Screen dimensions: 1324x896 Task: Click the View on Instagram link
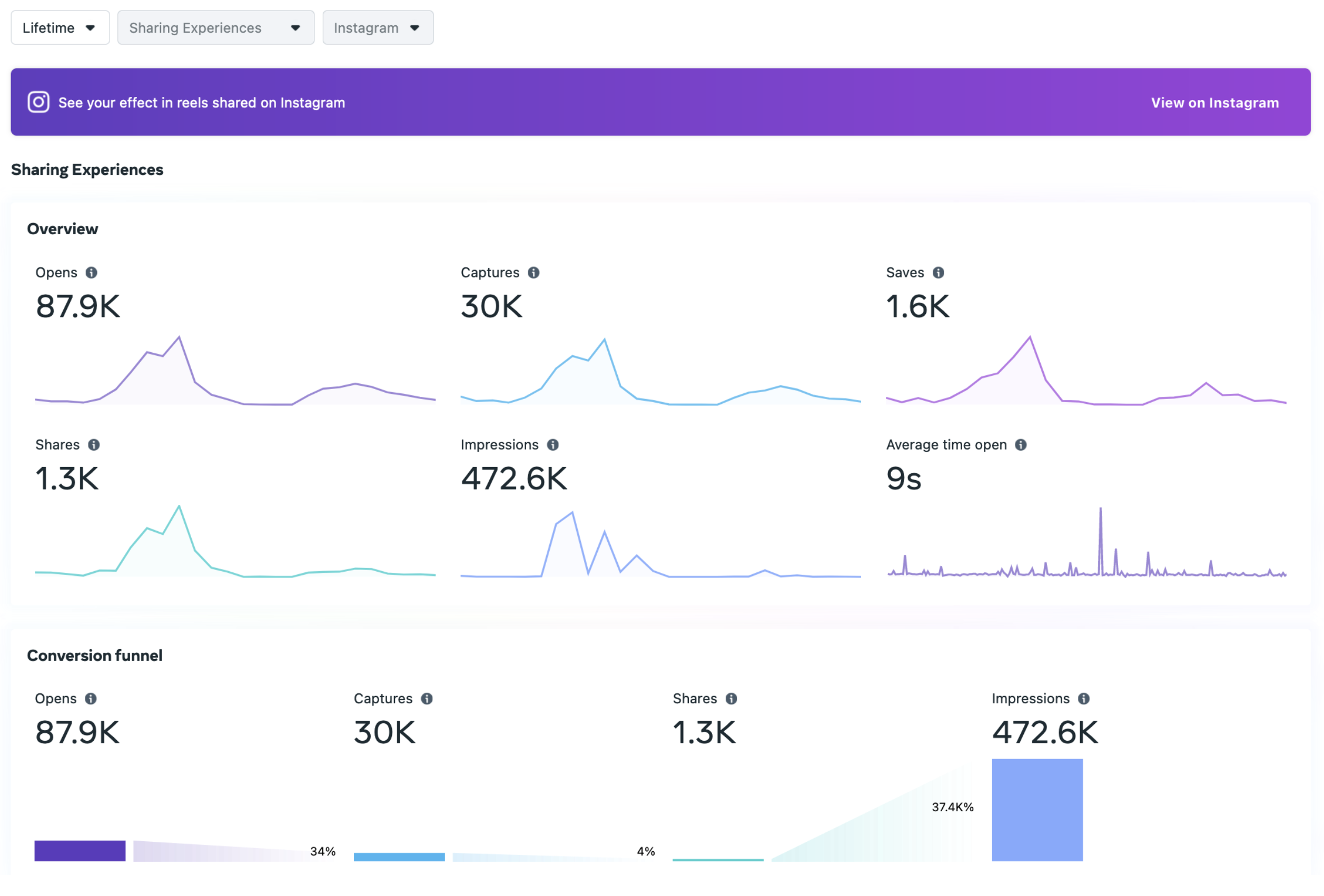point(1214,103)
